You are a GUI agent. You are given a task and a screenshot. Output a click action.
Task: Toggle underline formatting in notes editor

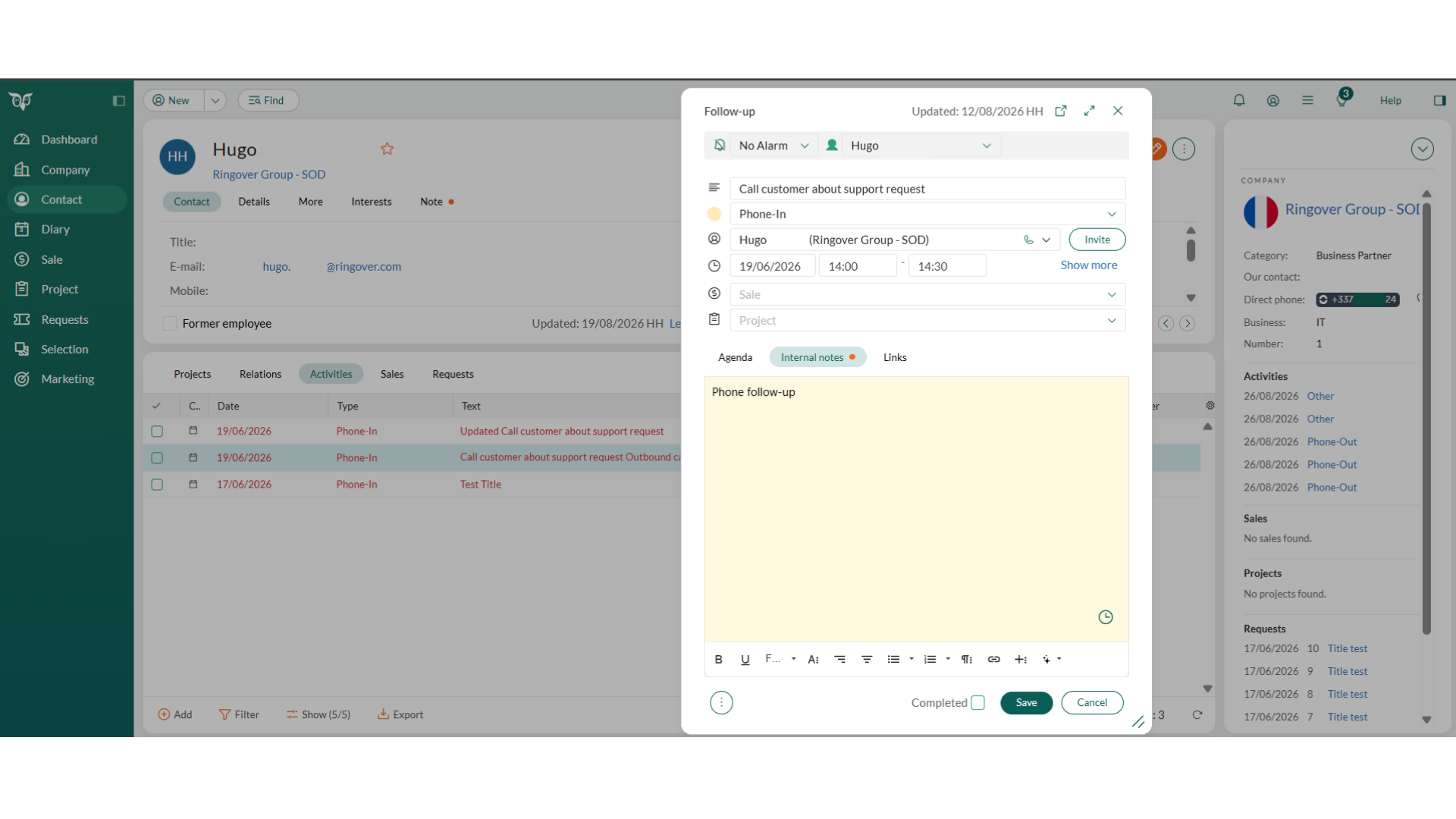[745, 660]
